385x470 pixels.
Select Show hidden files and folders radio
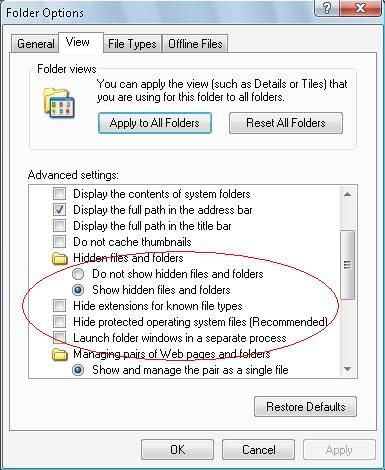[78, 290]
